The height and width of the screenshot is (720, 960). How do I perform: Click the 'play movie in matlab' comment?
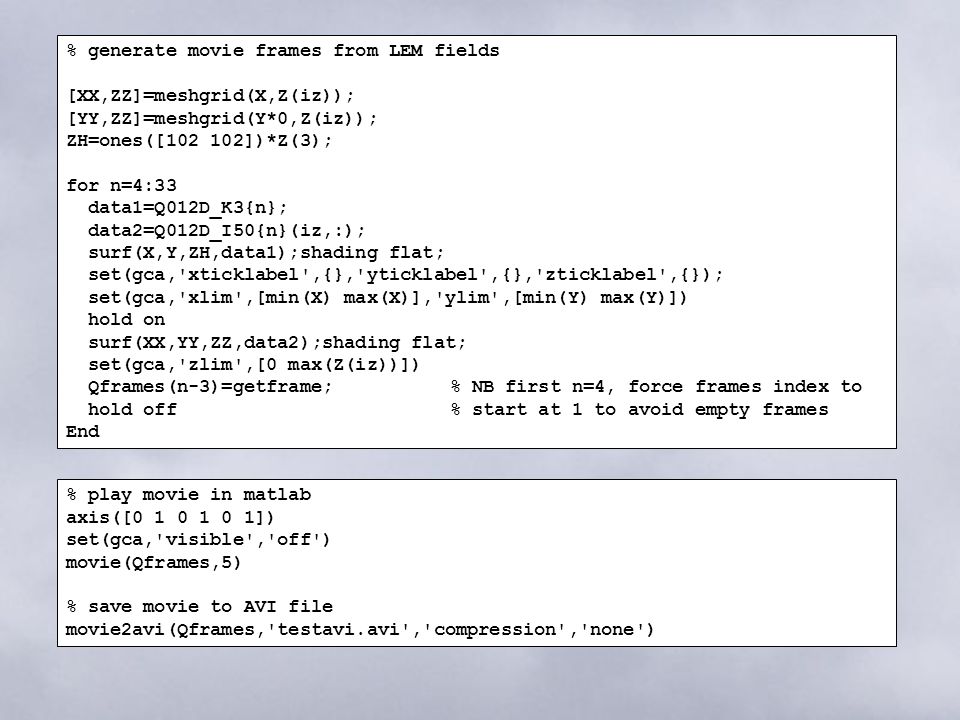point(189,495)
